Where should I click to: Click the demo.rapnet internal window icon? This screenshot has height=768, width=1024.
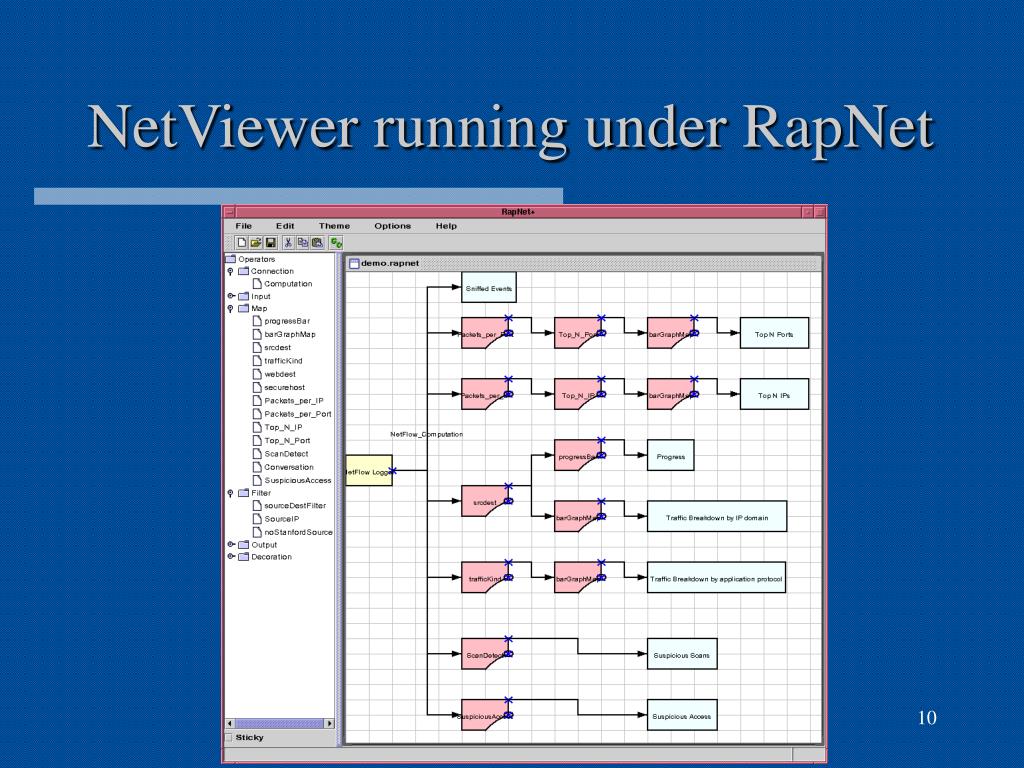(x=353, y=263)
